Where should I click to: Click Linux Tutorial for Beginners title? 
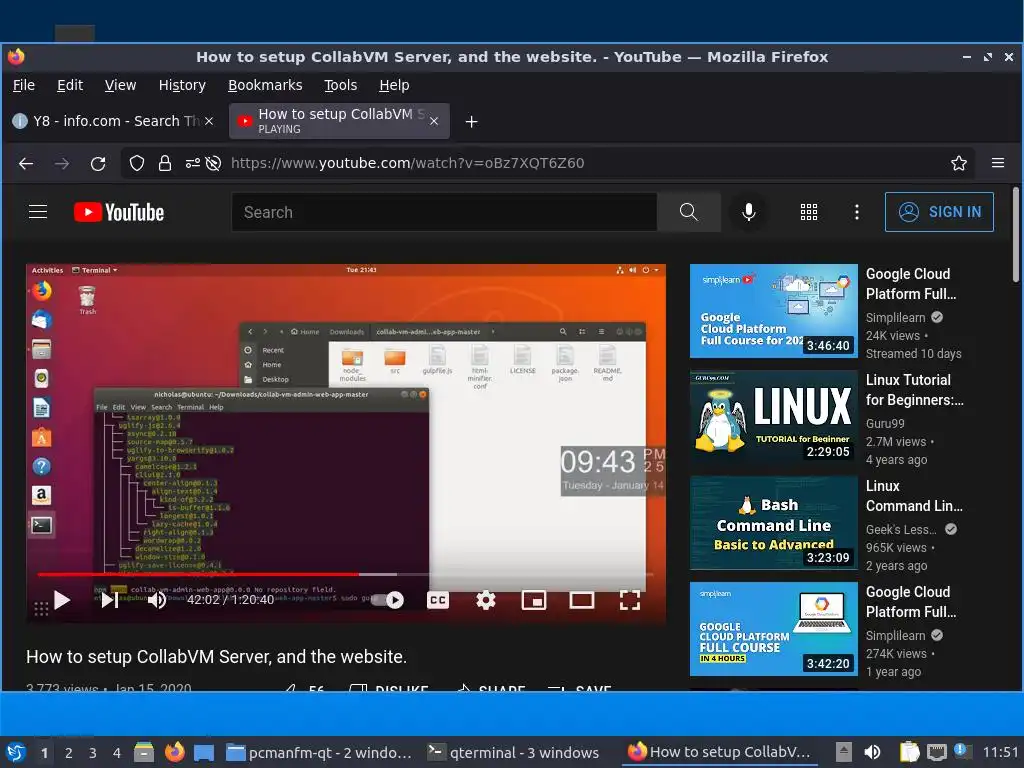point(914,390)
